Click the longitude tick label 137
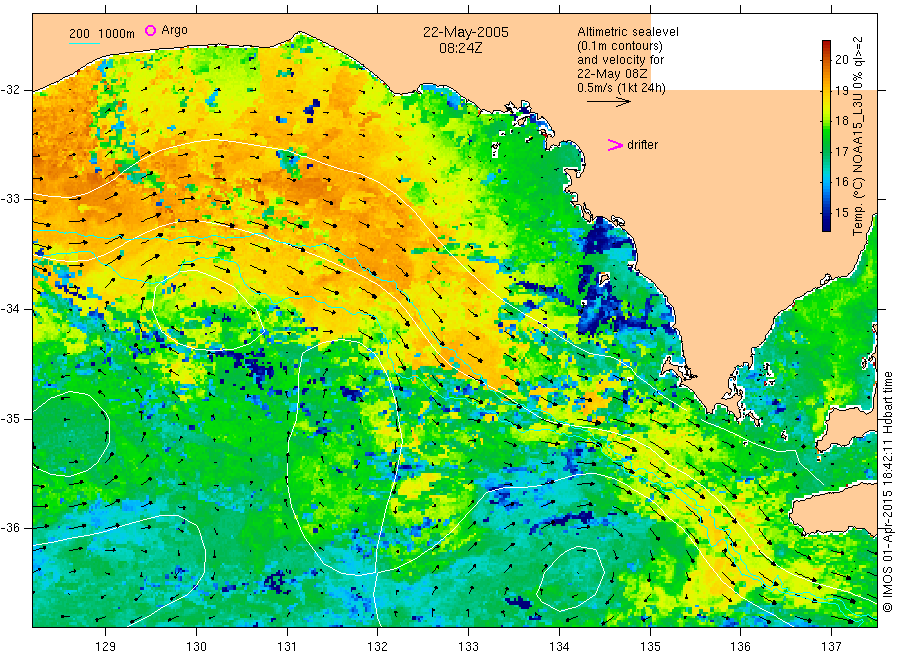 [x=831, y=647]
